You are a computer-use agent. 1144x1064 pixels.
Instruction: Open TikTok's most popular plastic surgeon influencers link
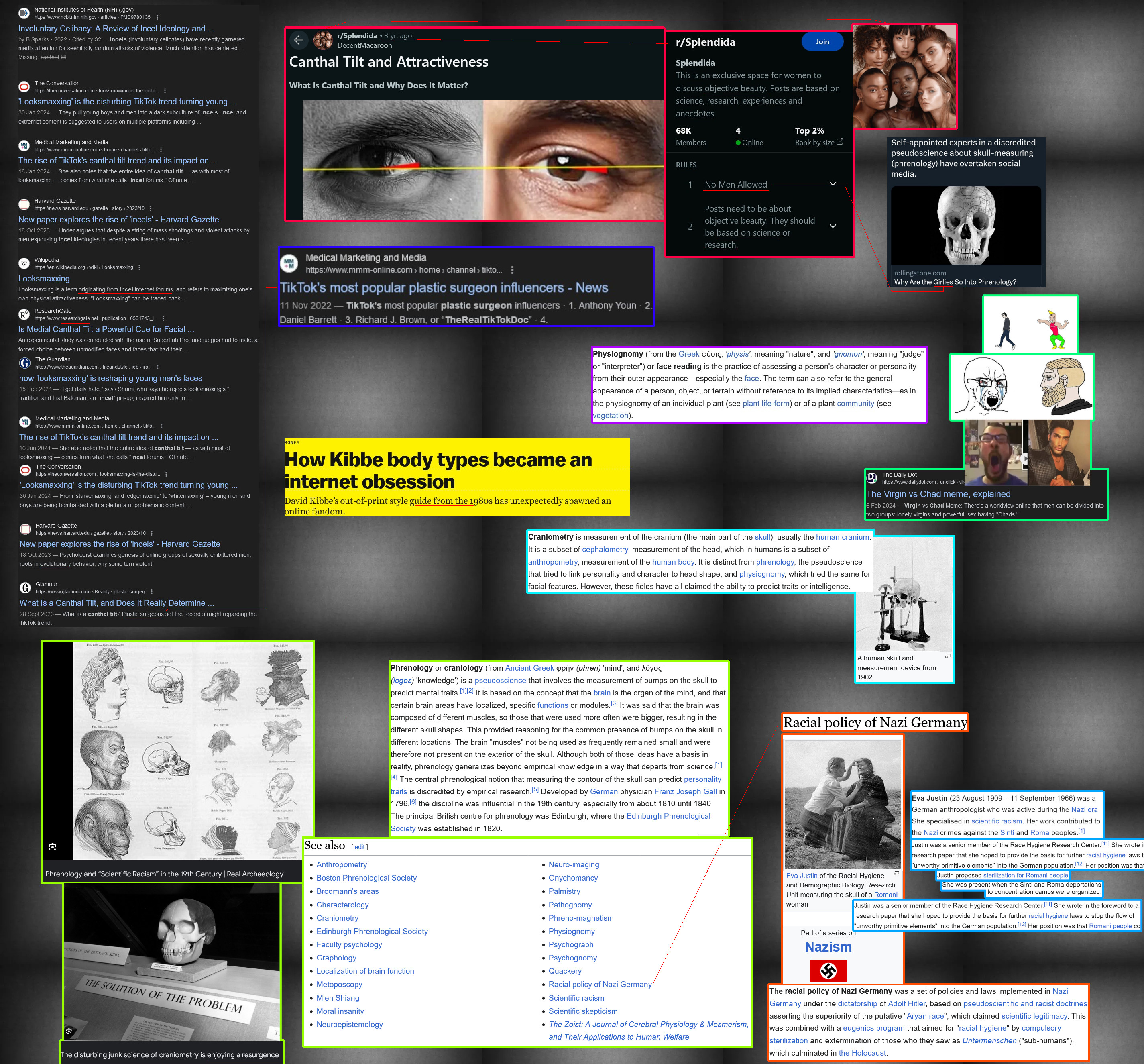point(444,288)
